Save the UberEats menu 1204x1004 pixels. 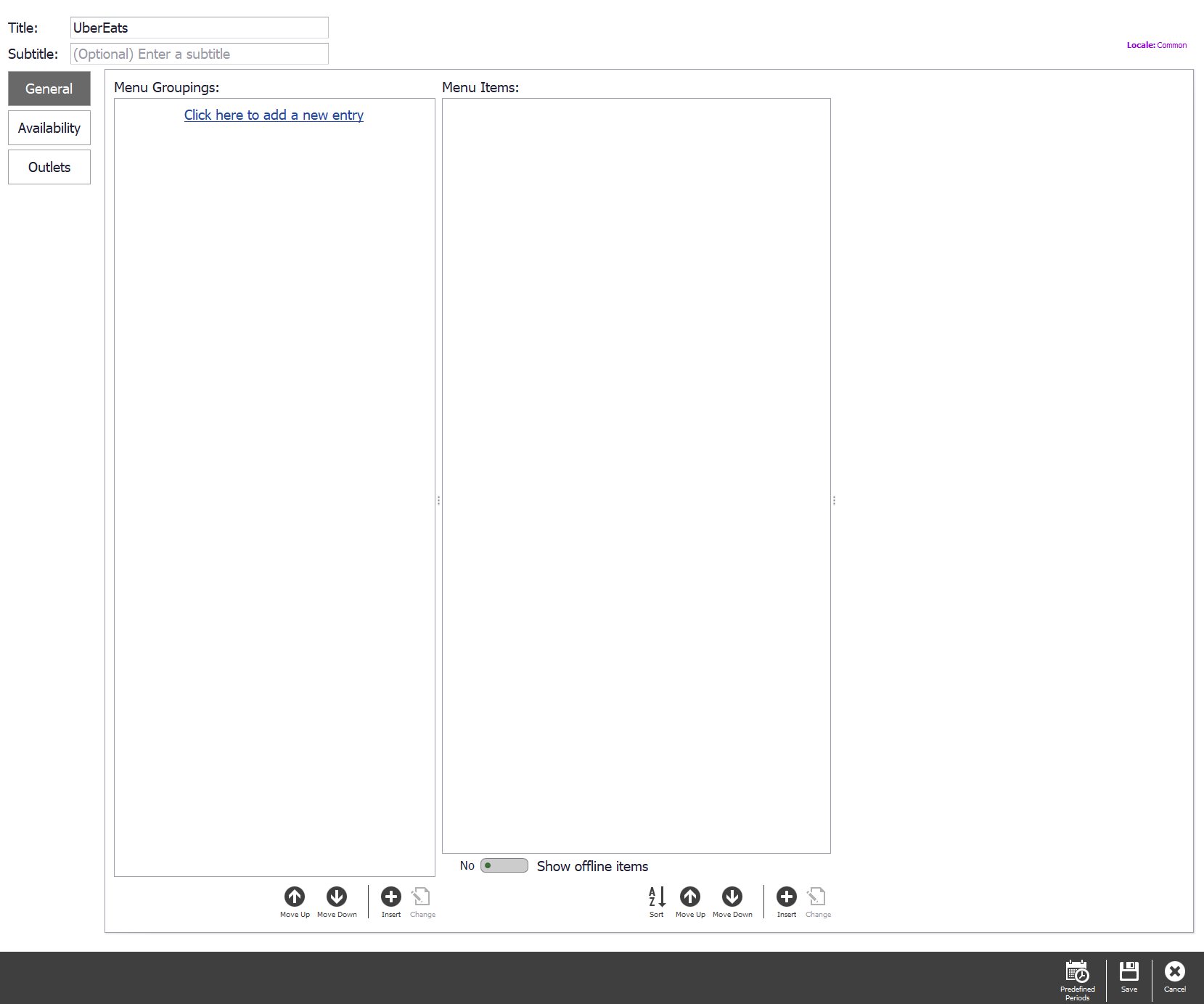click(x=1129, y=976)
